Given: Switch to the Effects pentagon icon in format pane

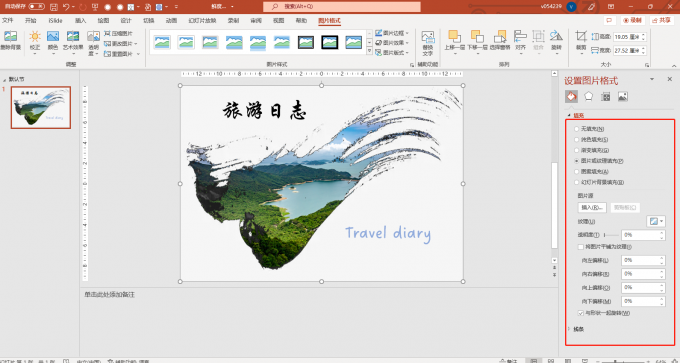Looking at the screenshot, I should point(588,96).
